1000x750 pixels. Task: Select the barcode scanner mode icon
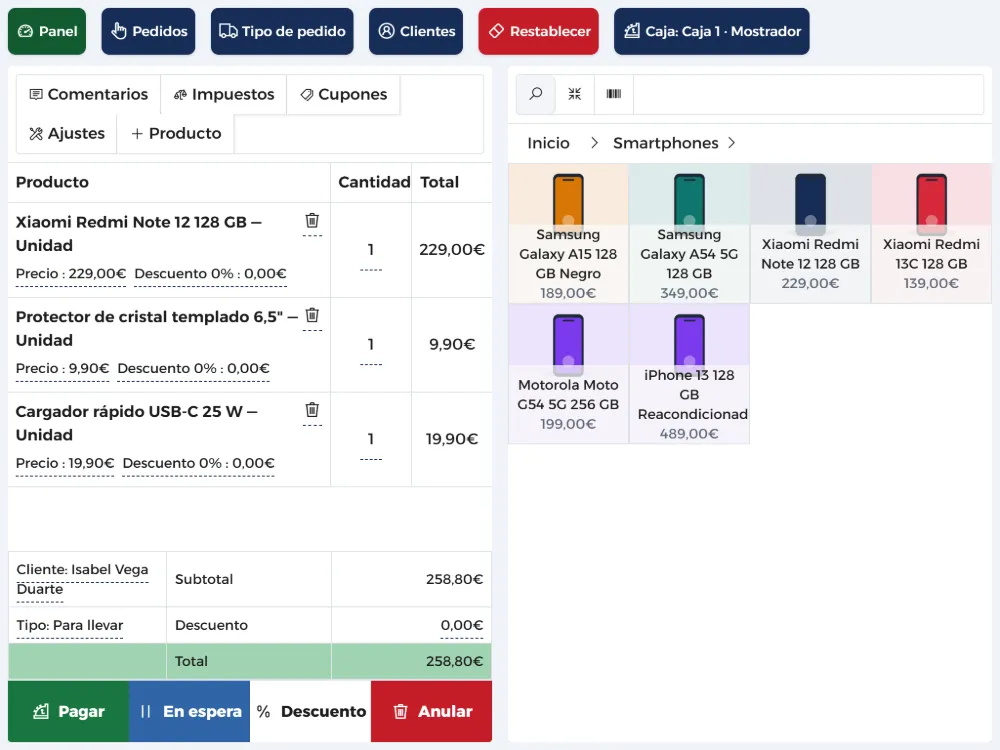click(614, 94)
